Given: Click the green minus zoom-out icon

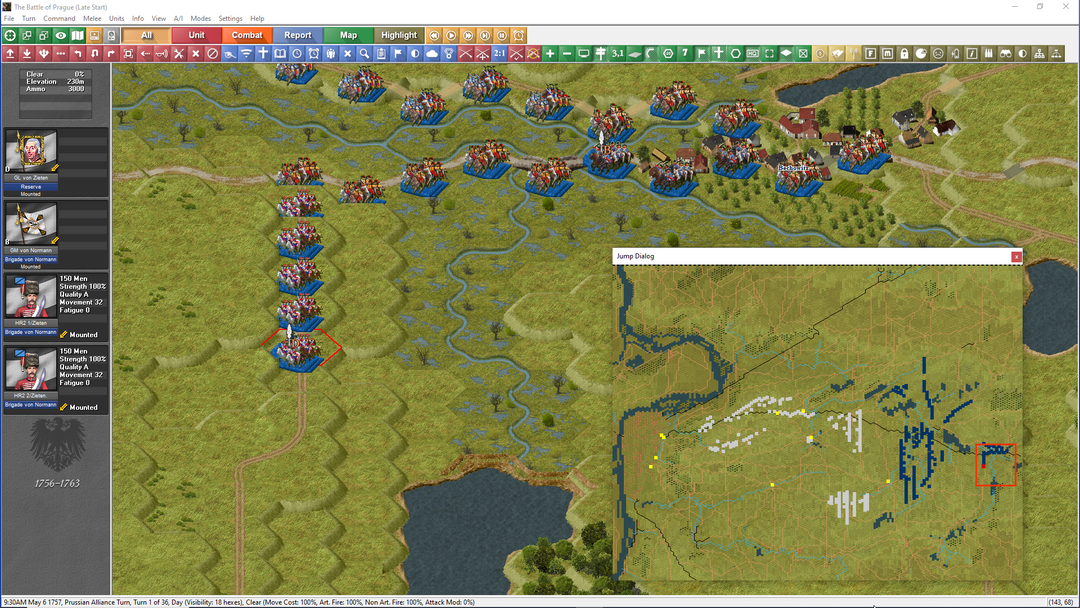Looking at the screenshot, I should [567, 54].
